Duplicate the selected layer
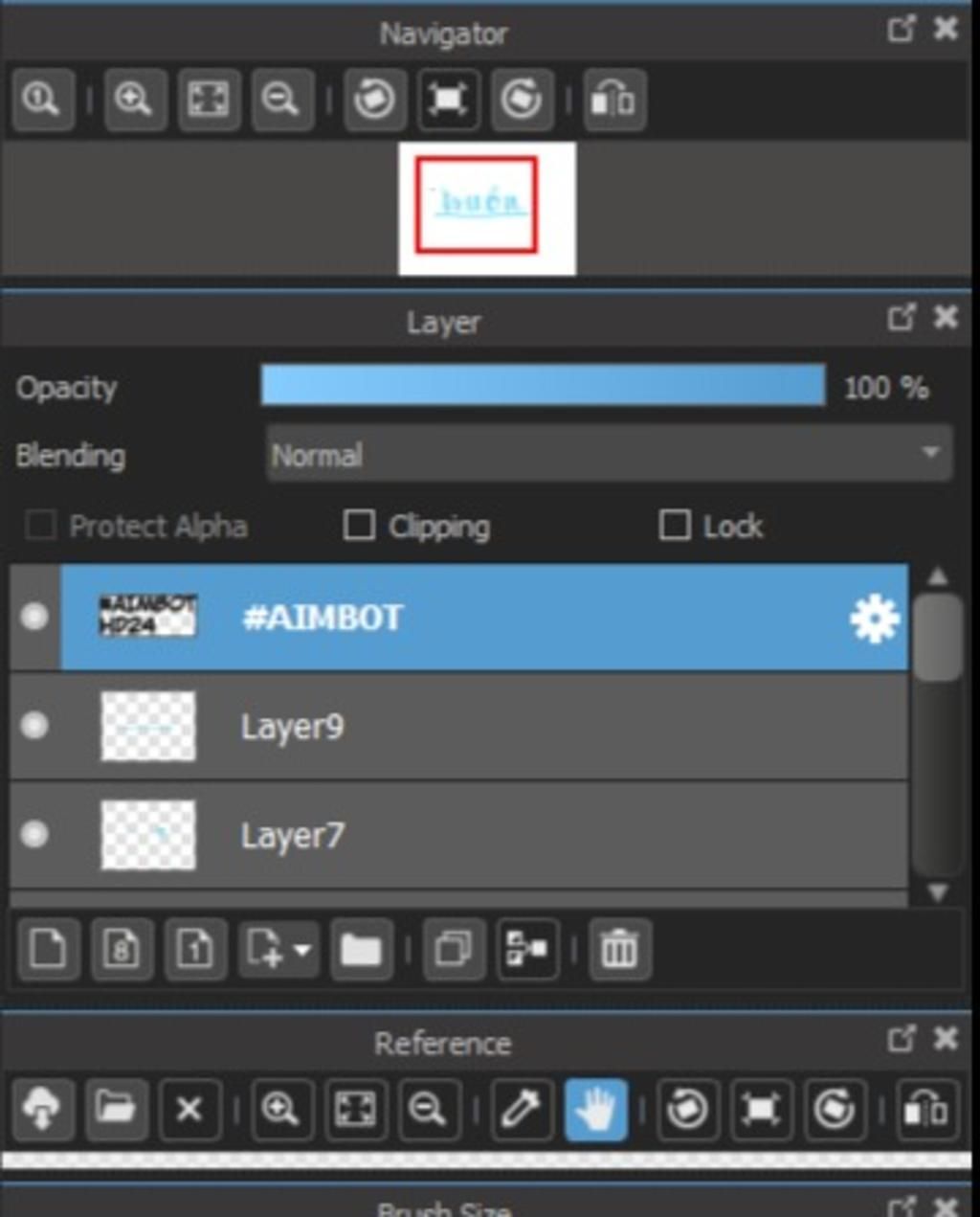Screen dimensions: 980x1217 point(454,949)
